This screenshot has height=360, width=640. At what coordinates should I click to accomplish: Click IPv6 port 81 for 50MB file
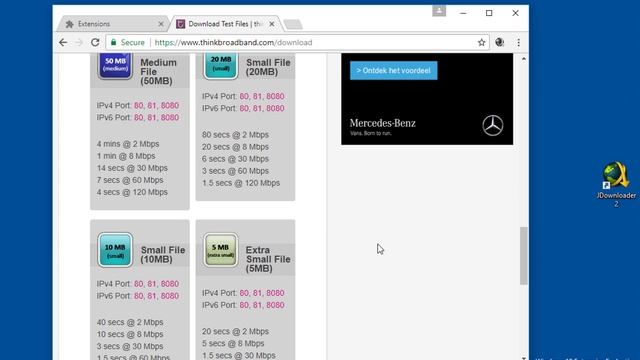pyautogui.click(x=152, y=118)
